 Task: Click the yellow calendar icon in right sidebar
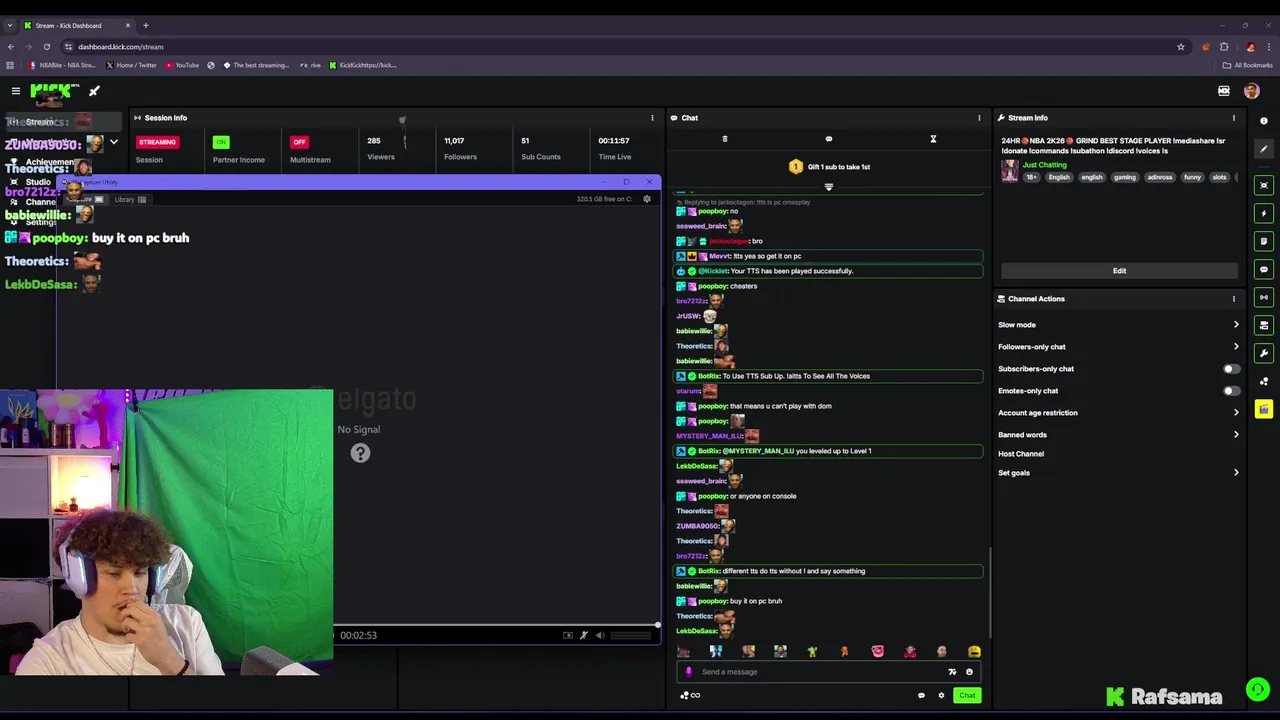pos(1264,409)
